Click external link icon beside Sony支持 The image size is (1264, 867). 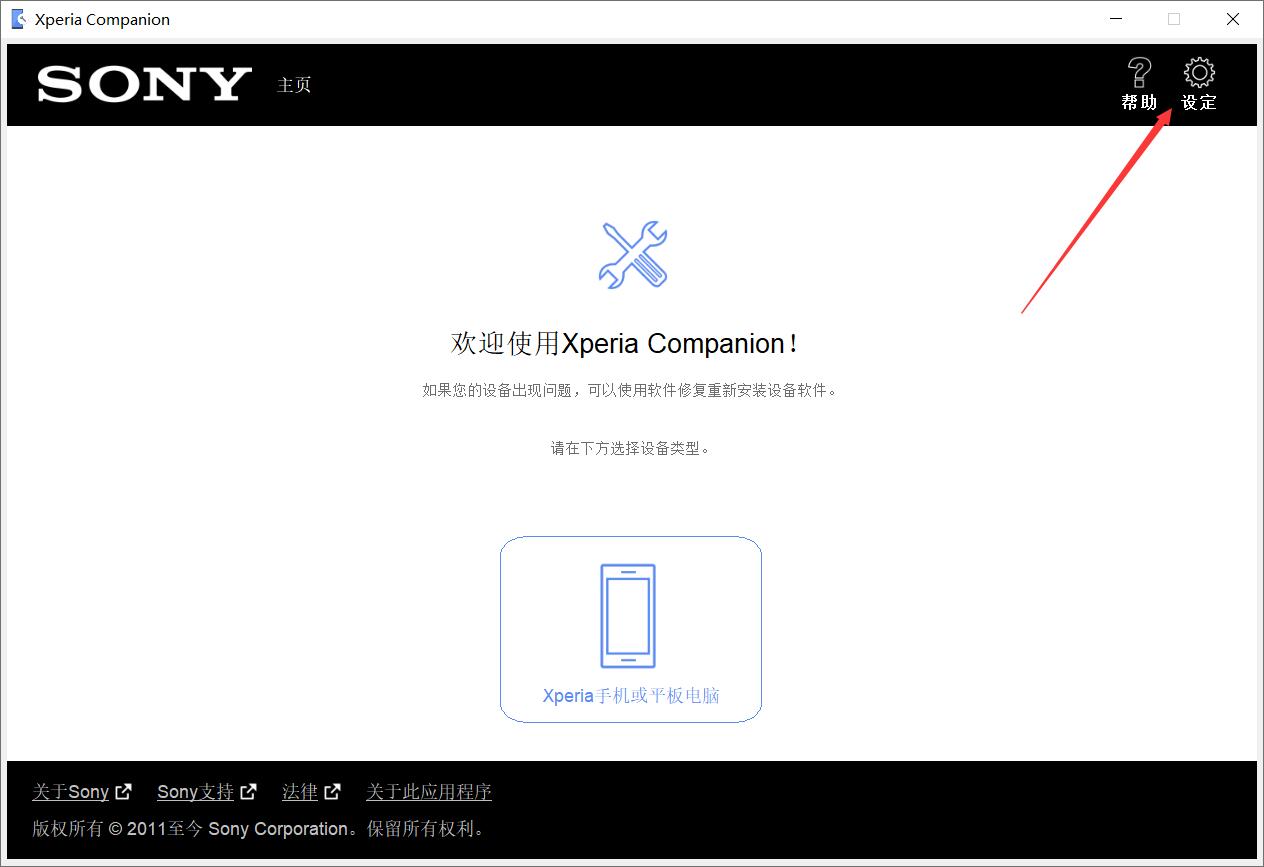248,792
